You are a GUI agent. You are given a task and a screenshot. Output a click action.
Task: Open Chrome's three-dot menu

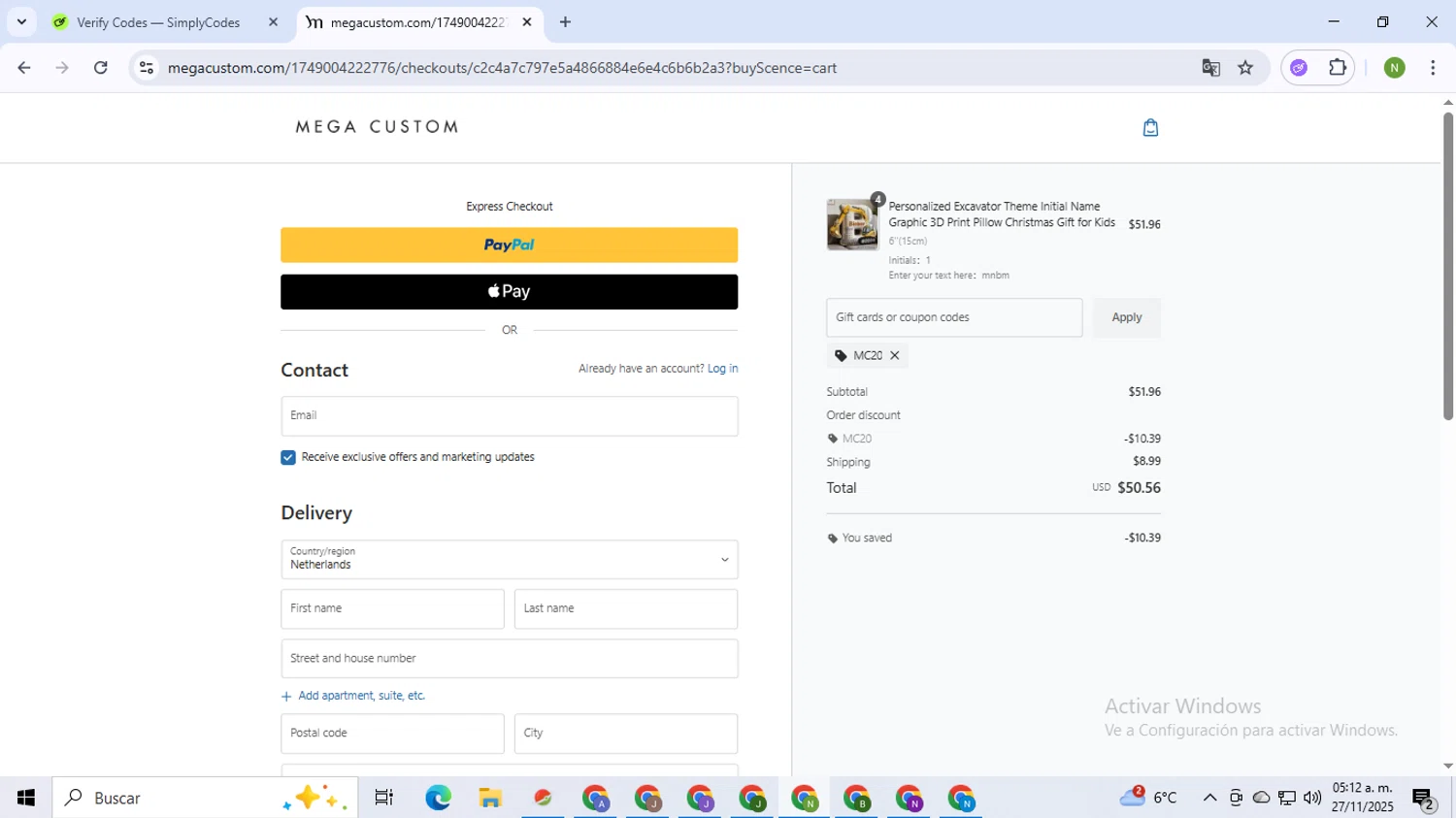[1433, 68]
